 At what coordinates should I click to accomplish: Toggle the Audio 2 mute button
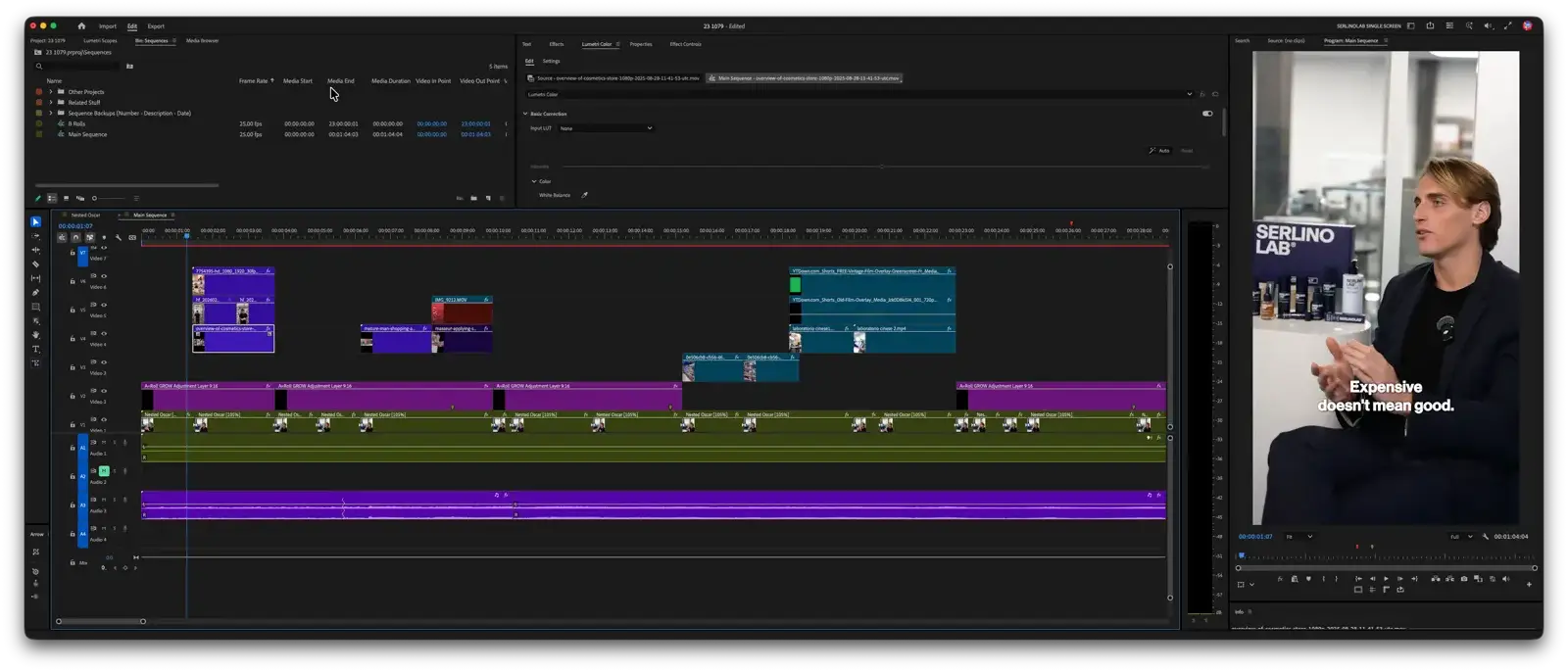point(104,471)
